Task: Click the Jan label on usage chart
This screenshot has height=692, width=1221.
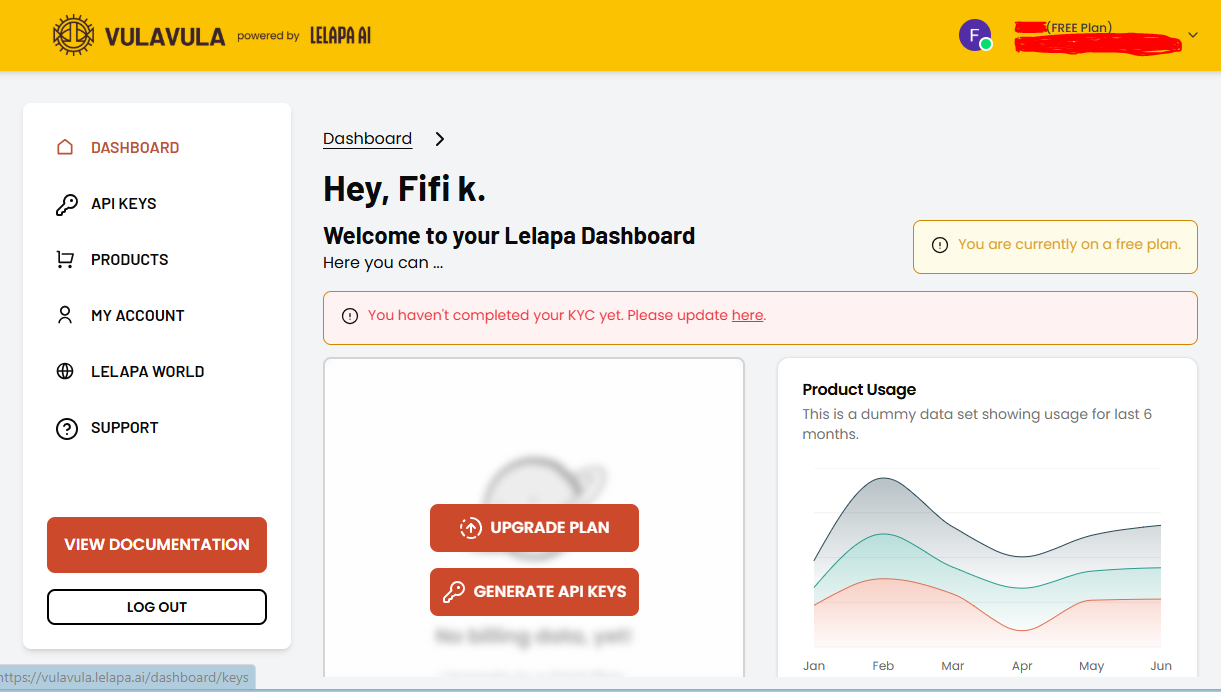Action: [814, 666]
